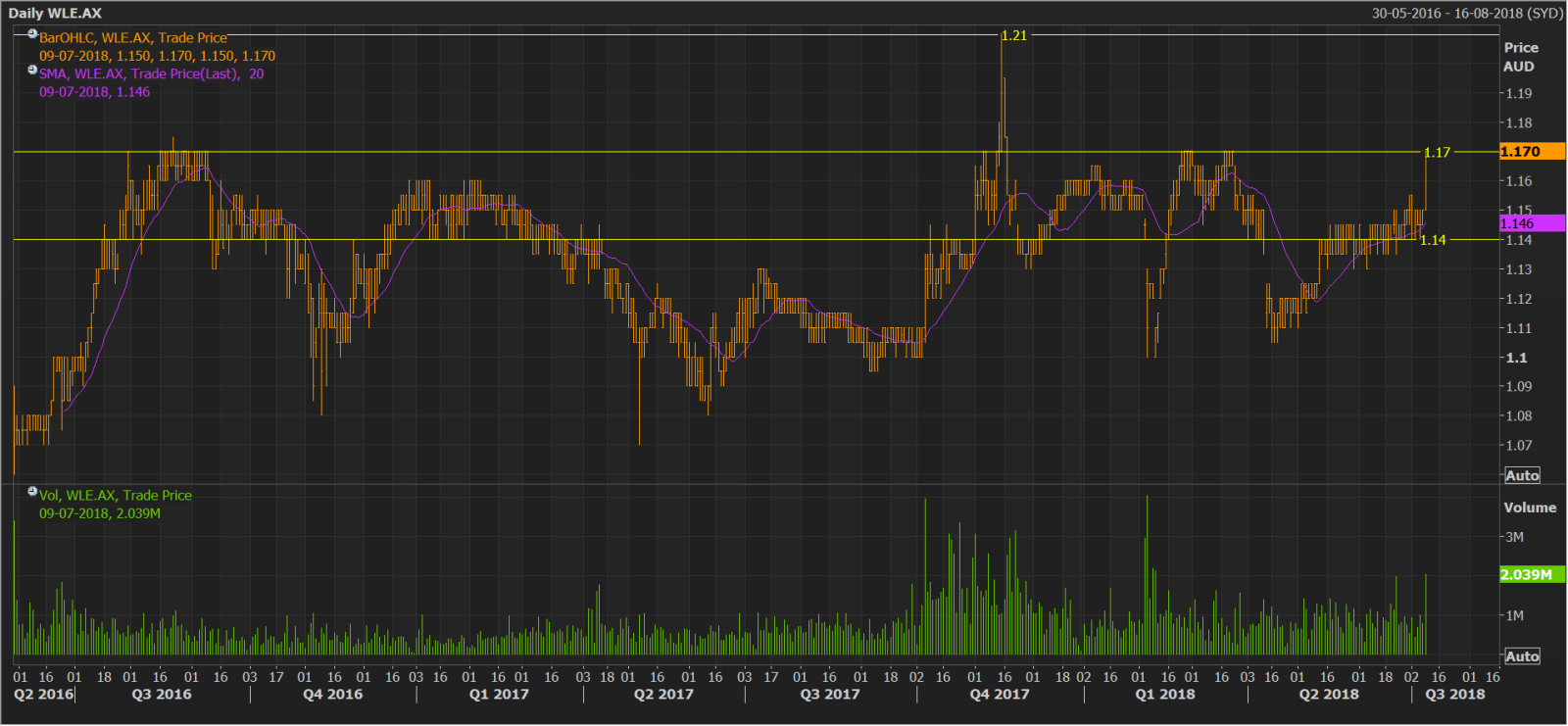1568x726 pixels.
Task: Click the 1M volume axis label
Action: [1515, 615]
